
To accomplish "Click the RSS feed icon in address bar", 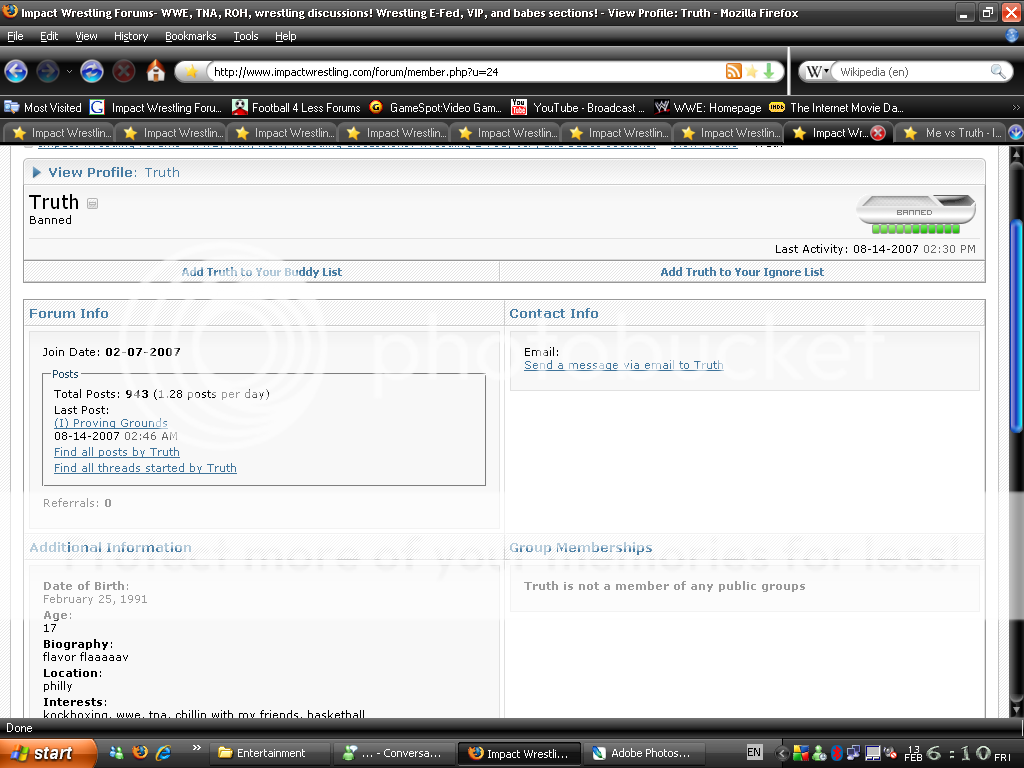I will 733,72.
